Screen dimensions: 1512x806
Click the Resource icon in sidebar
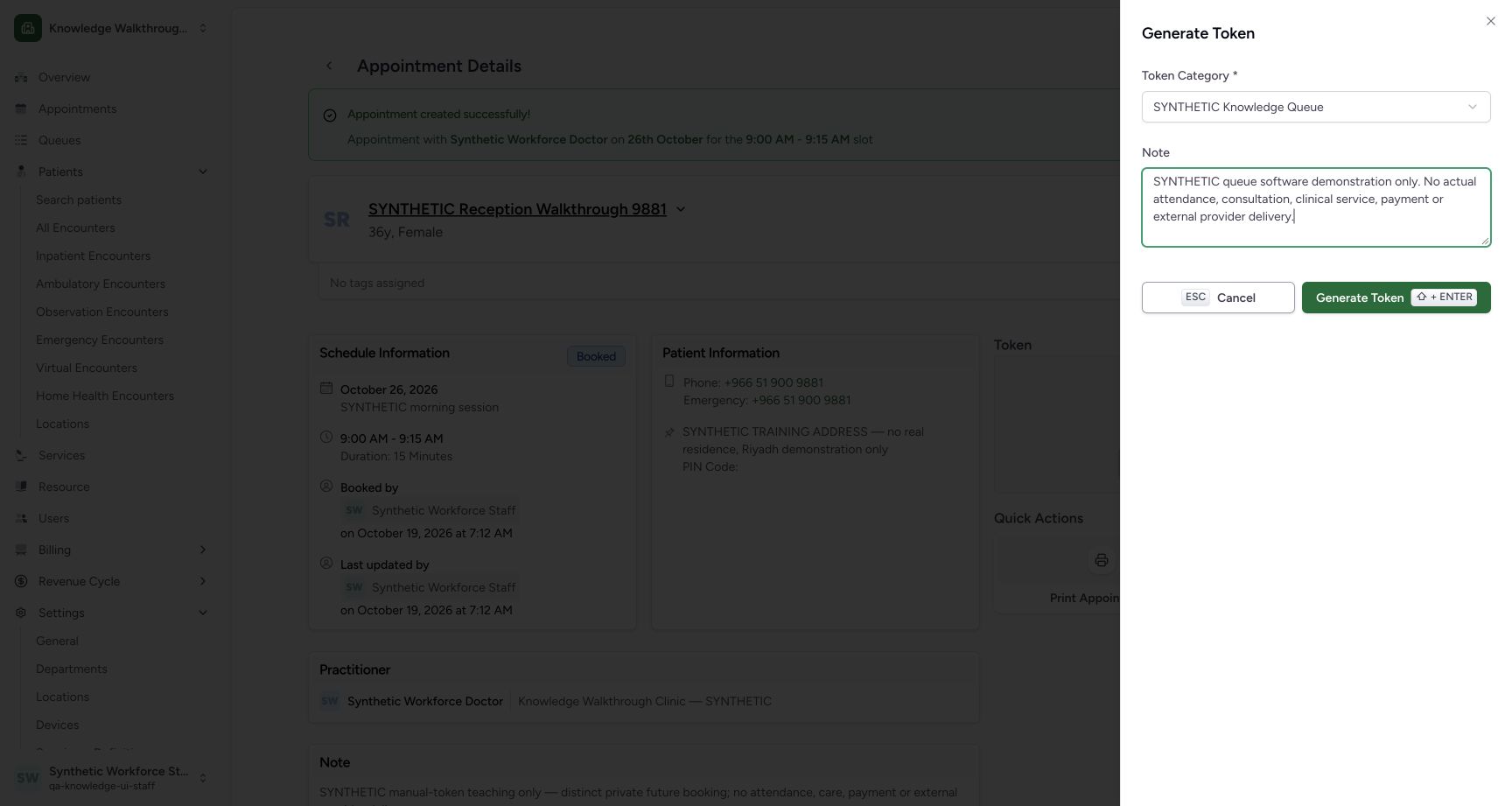pos(21,487)
